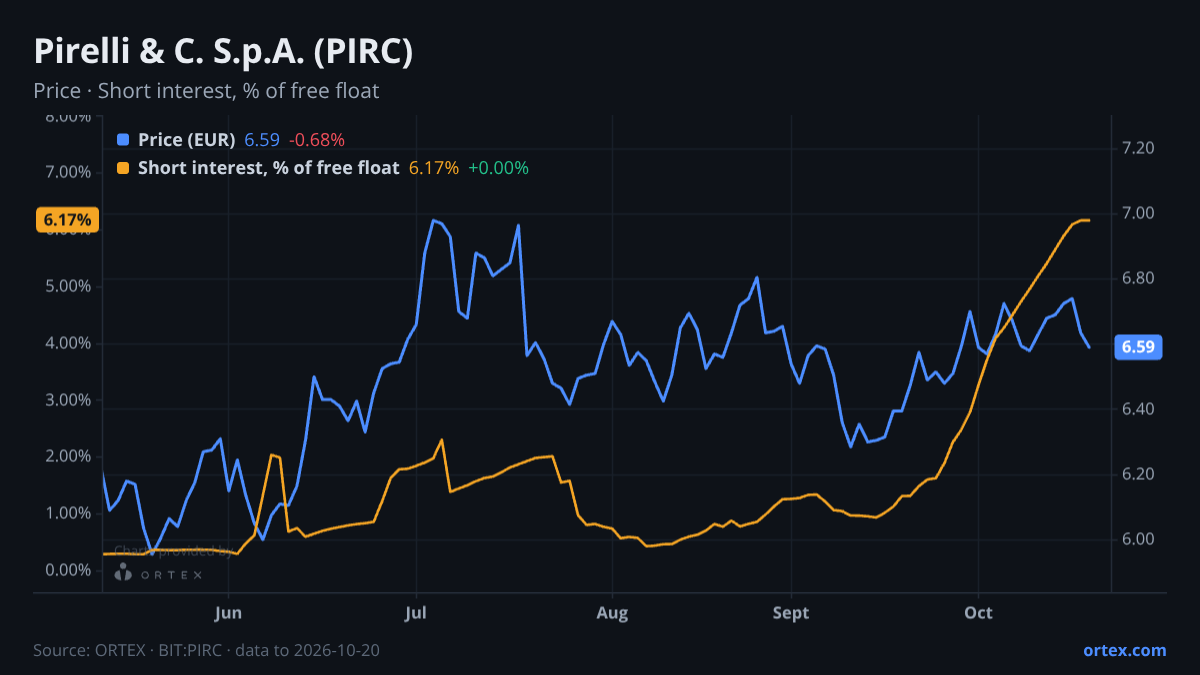Click the 1.00% left axis label
The width and height of the screenshot is (1200, 675).
66,513
